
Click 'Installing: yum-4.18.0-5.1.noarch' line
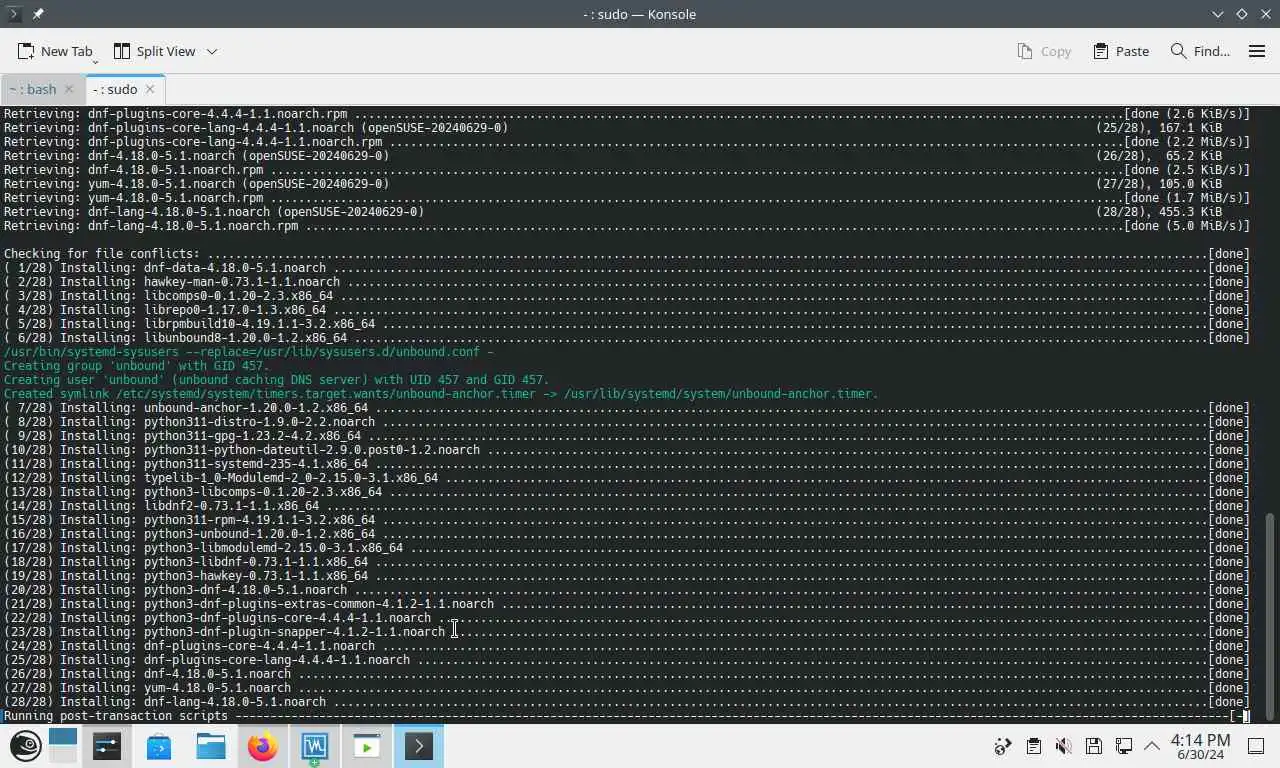coord(627,688)
